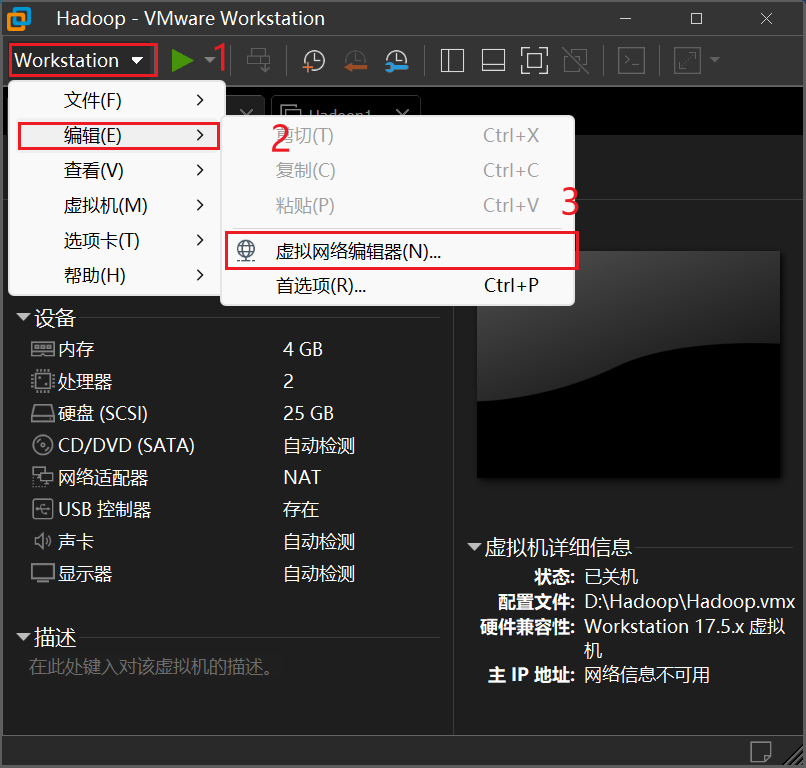Click the network adapter icon
Screen dimensions: 806x768
[43, 477]
